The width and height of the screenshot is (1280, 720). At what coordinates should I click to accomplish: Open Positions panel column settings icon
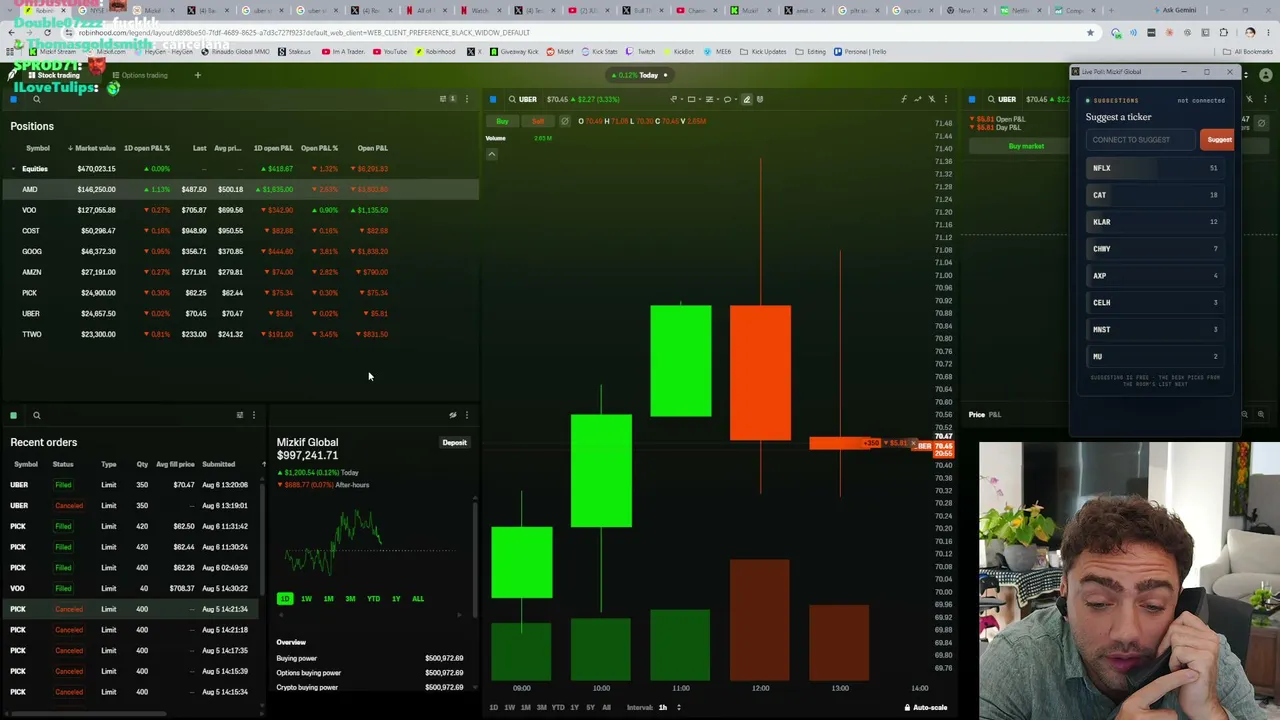[443, 99]
